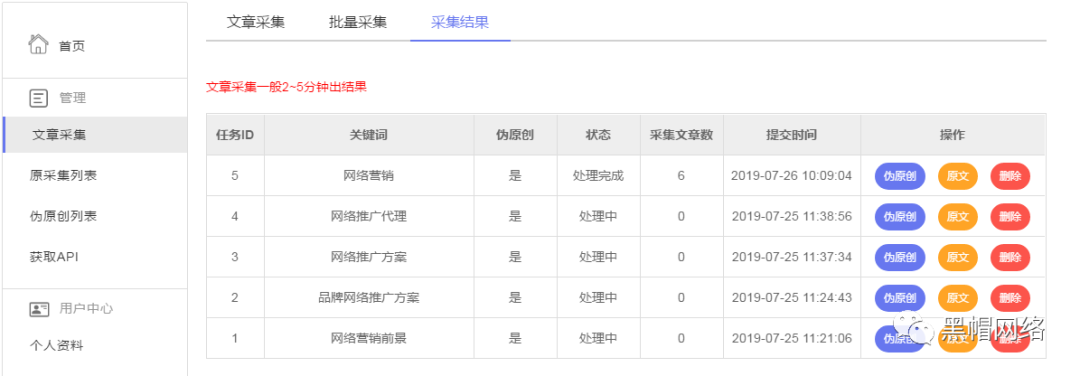Screen dimensions: 1080x376
Task: Click keyword cell 网络推广方案 in row 3
Action: (x=368, y=258)
